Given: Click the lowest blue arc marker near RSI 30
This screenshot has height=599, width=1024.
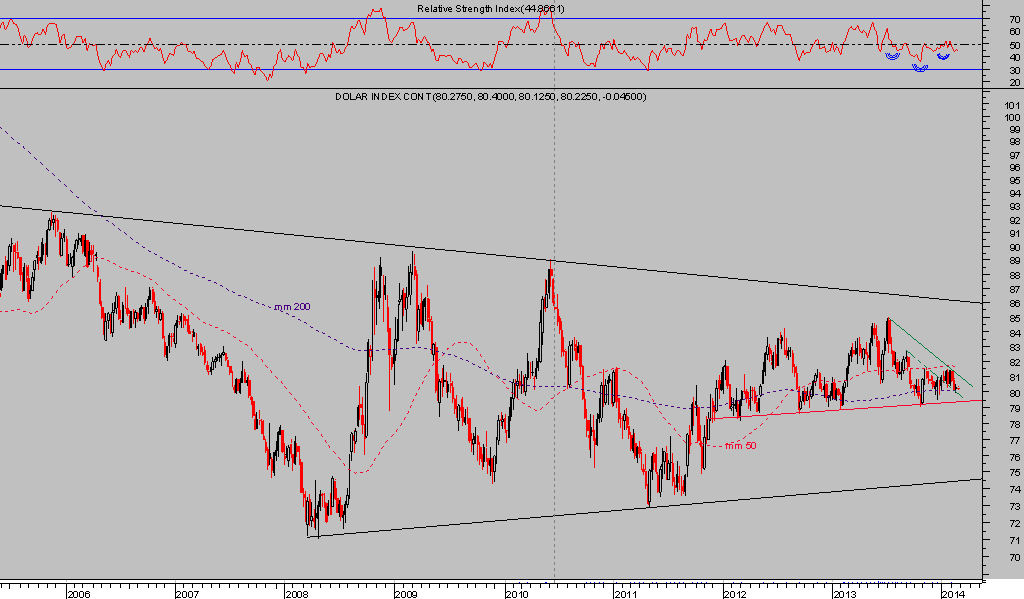Looking at the screenshot, I should click(x=920, y=68).
